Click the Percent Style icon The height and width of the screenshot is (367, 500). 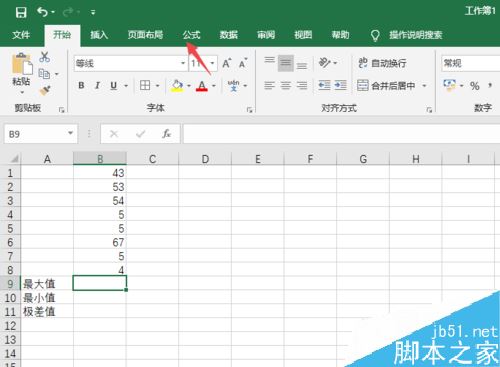pos(475,86)
